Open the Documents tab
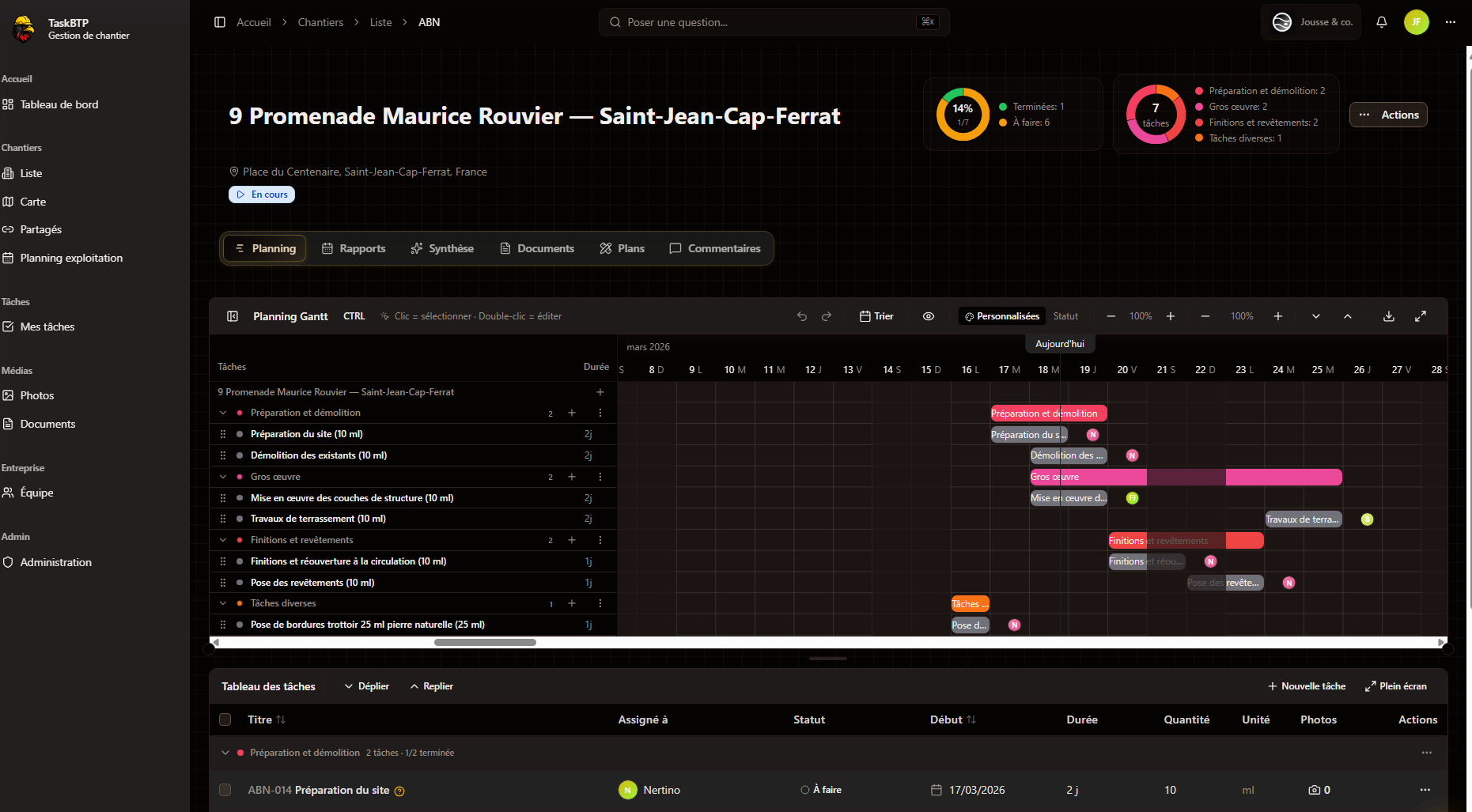This screenshot has height=812, width=1472. click(x=537, y=248)
